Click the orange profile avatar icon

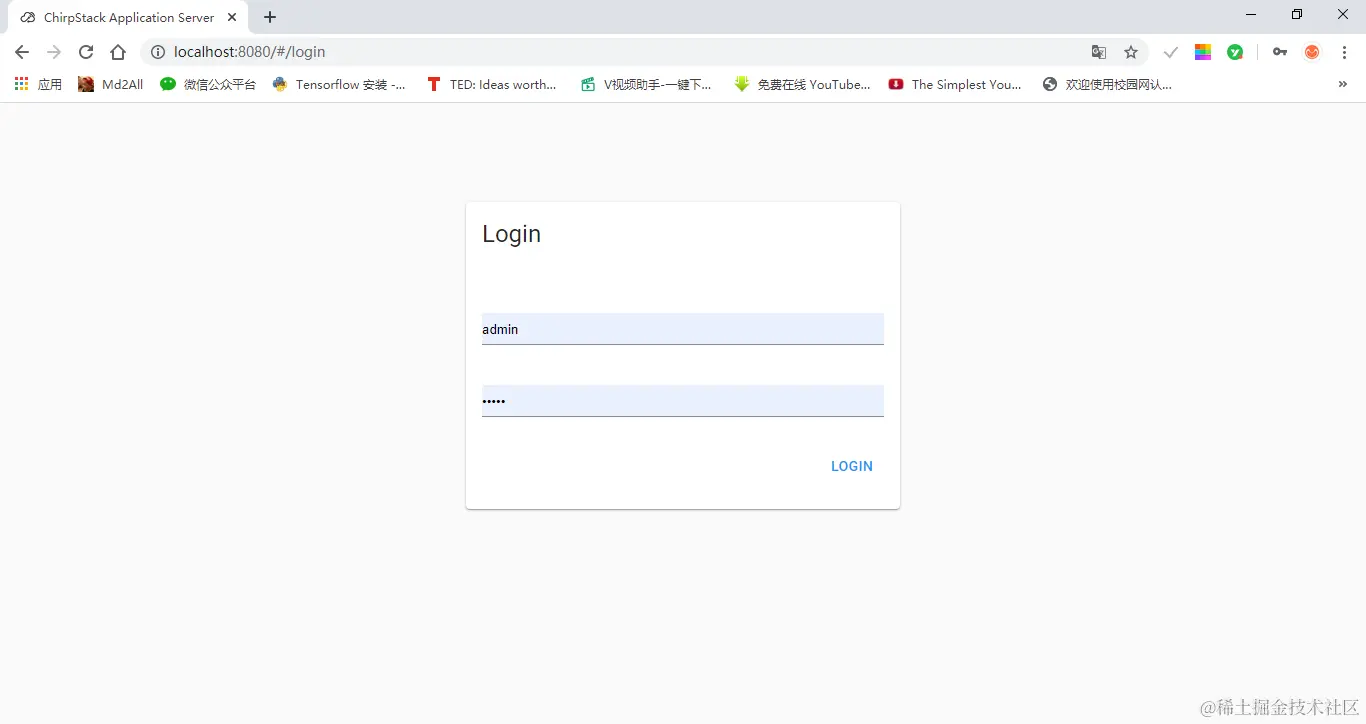tap(1312, 52)
